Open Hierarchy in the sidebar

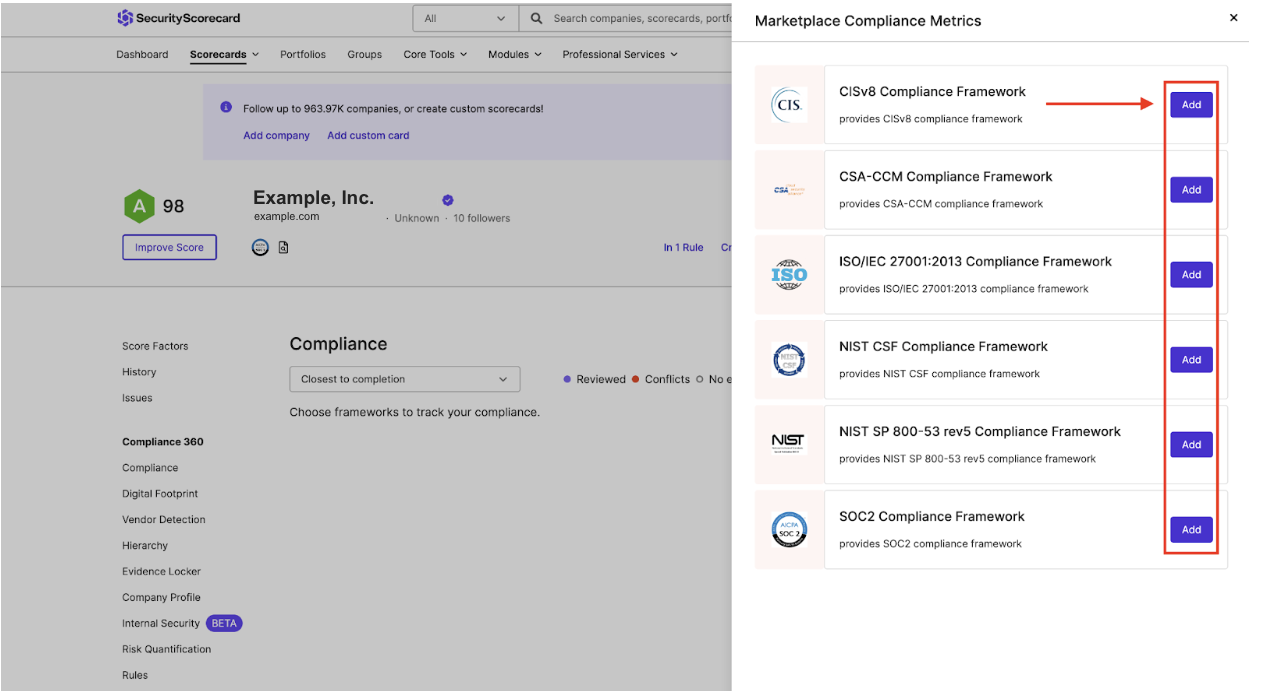[x=145, y=546]
